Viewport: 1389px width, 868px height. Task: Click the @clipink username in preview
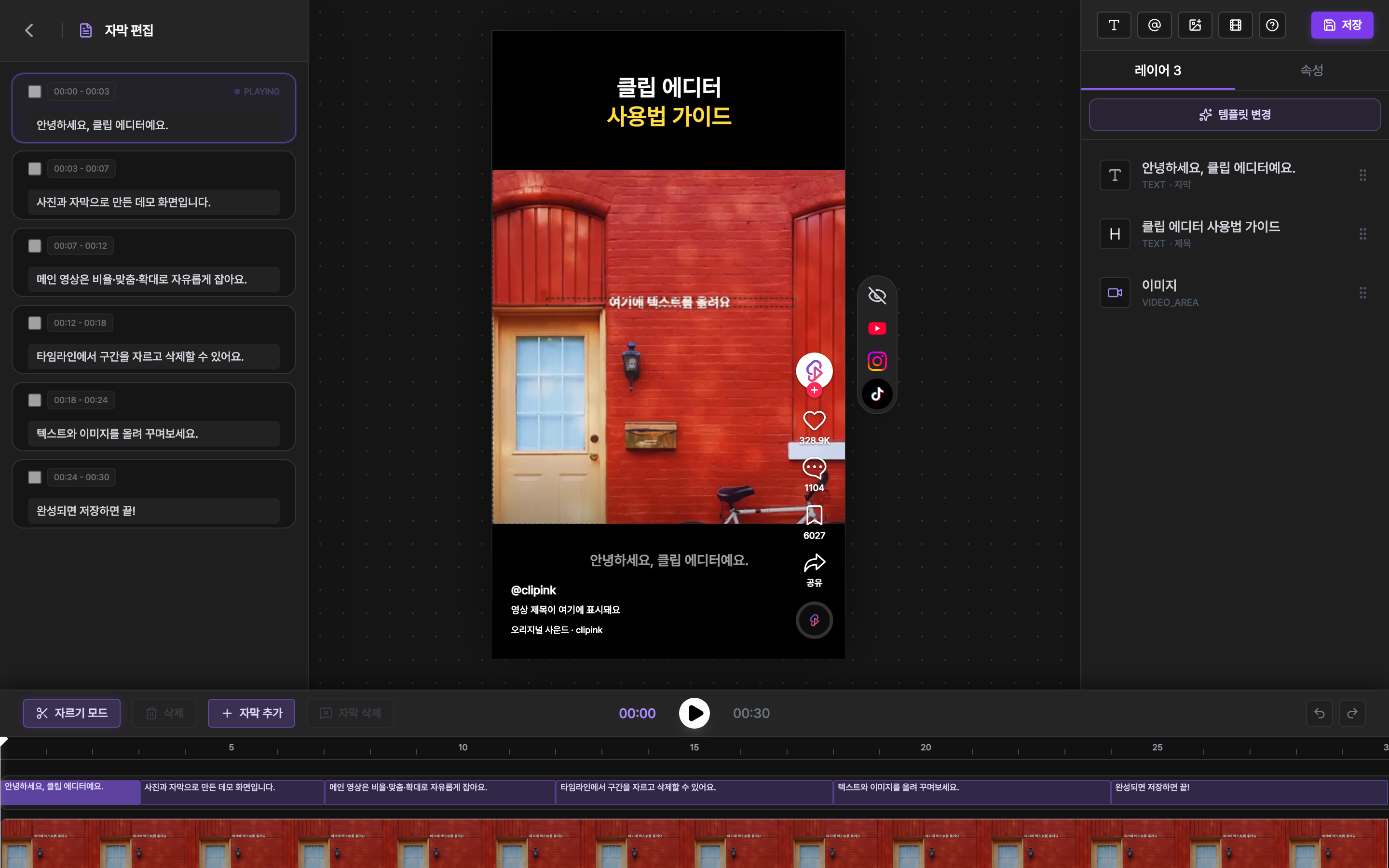click(x=533, y=590)
